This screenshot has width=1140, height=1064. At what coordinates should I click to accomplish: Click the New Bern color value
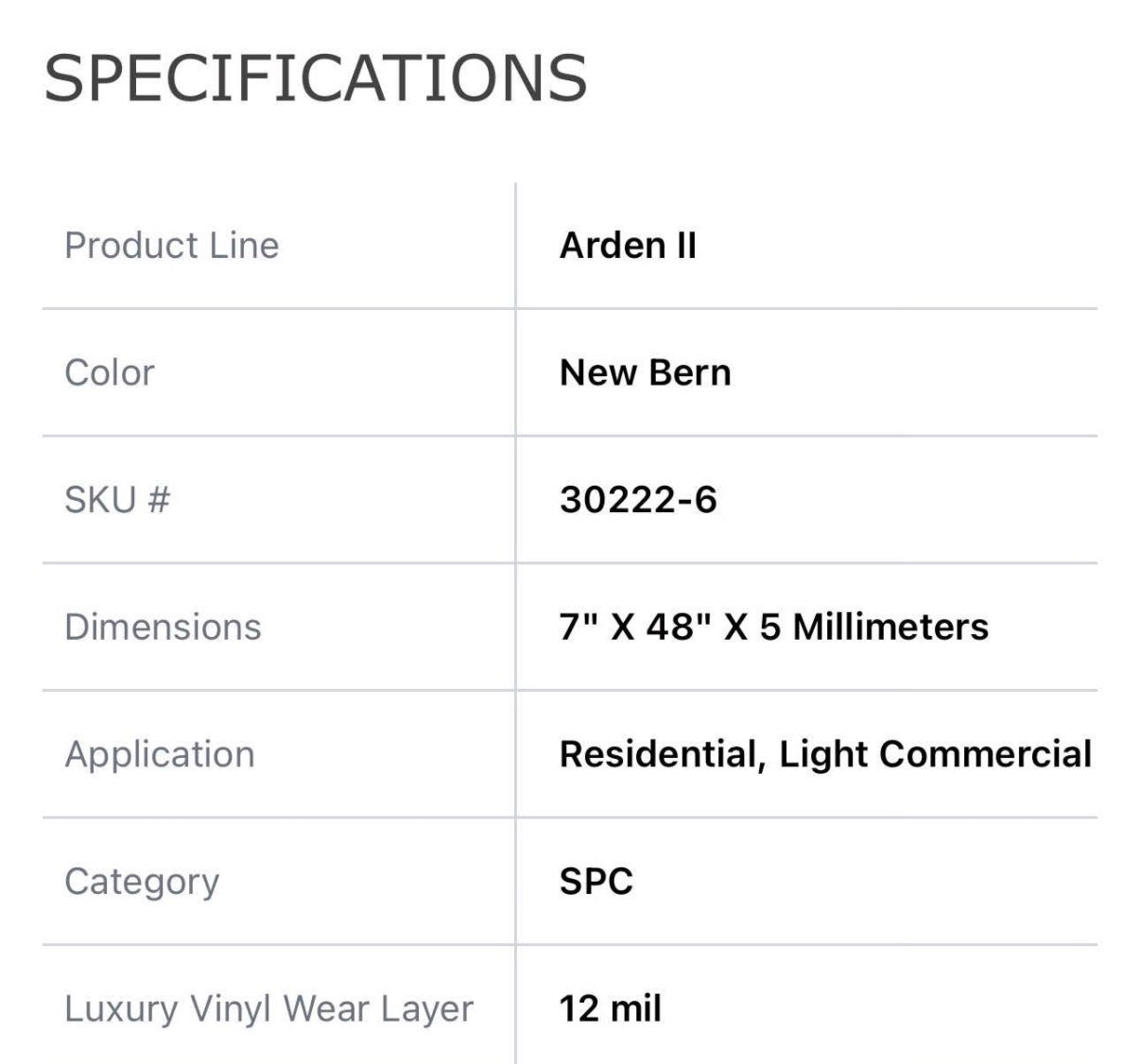click(645, 372)
